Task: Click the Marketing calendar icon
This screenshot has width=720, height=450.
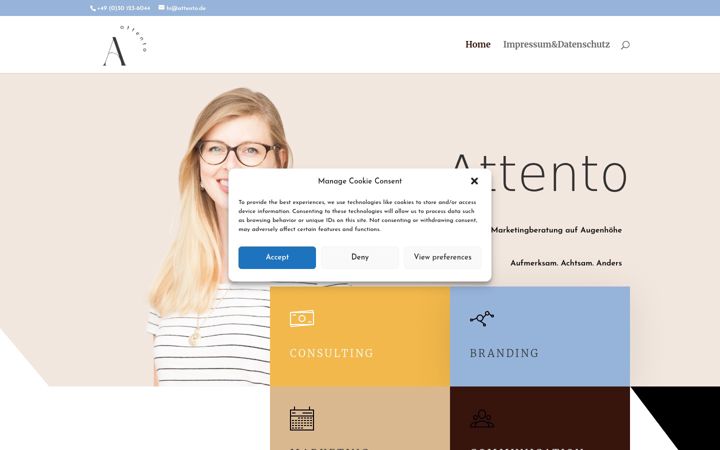Action: pos(302,419)
